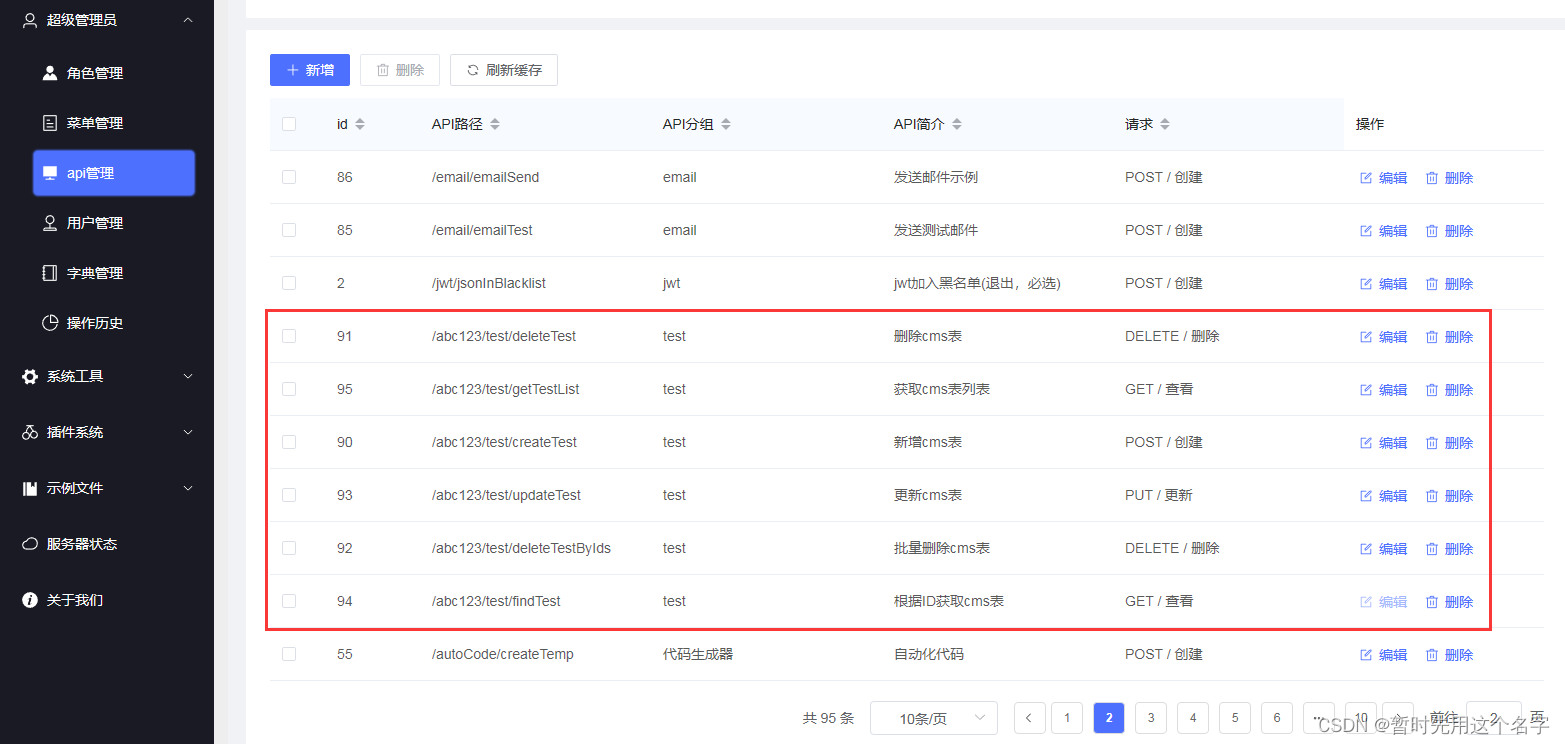
Task: Edit the updateTest row
Action: tap(1383, 496)
